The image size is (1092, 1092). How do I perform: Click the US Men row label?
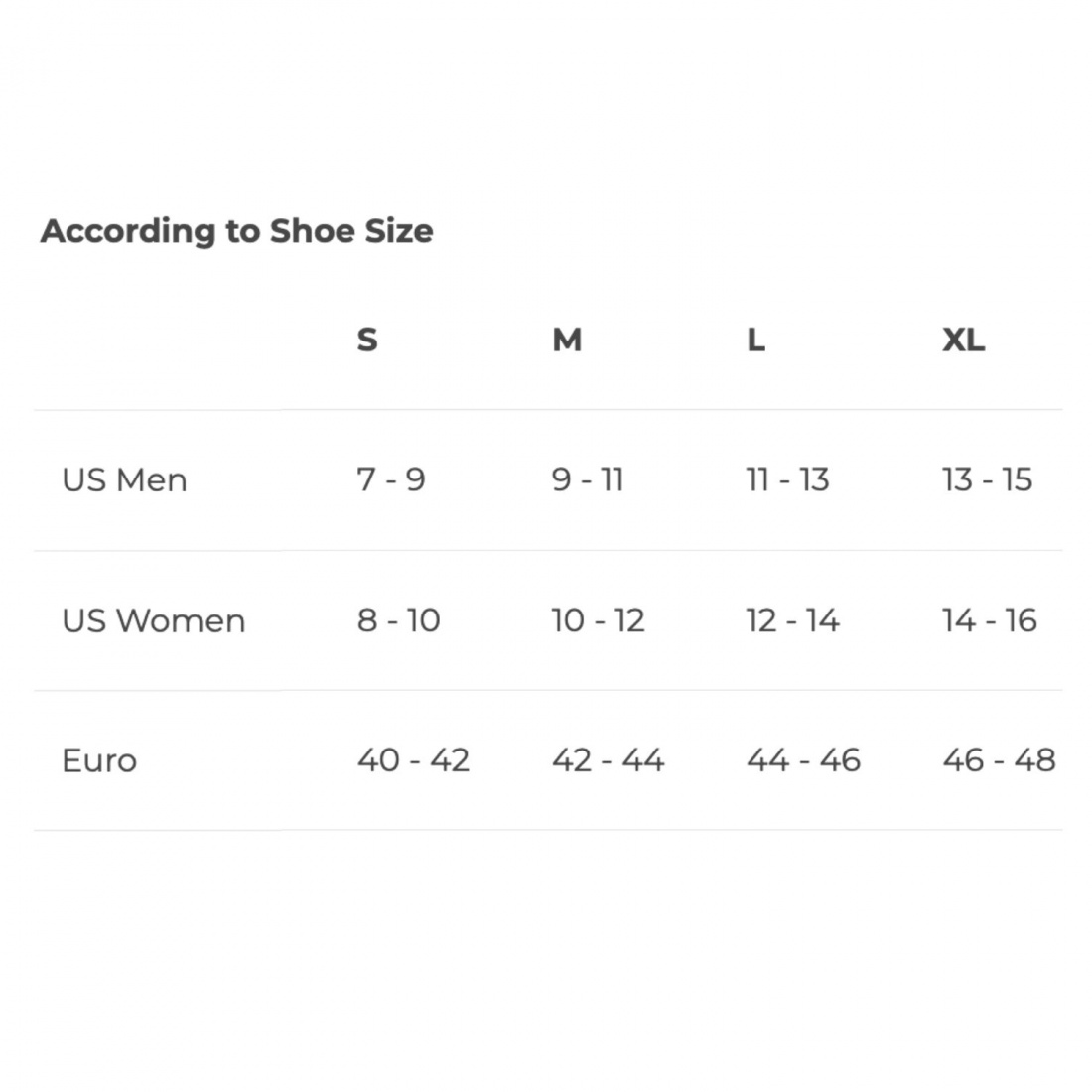125,479
